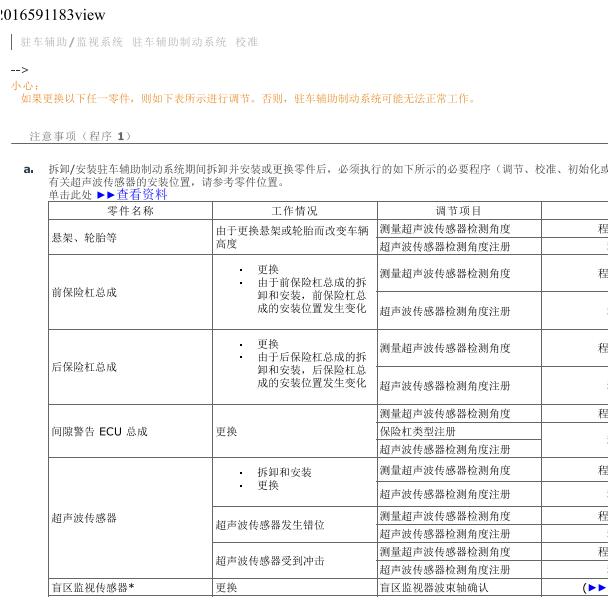Click the text 由于后保险杠总成的拆卸和安装
Image resolution: width=608 pixels, height=605 pixels.
click(312, 363)
